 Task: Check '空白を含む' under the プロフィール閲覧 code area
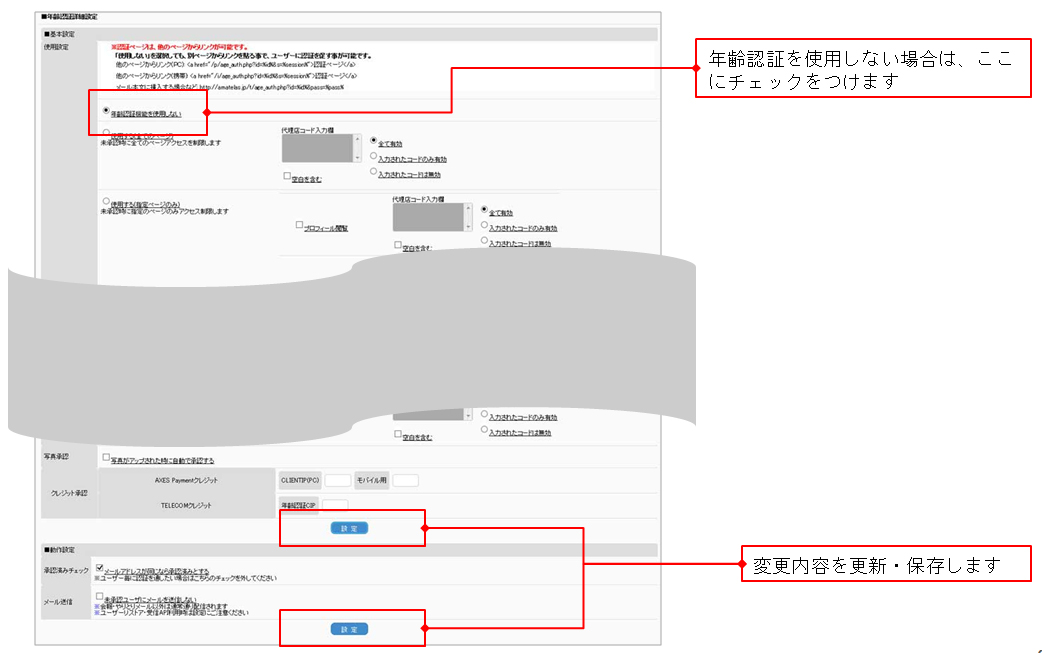click(x=397, y=245)
